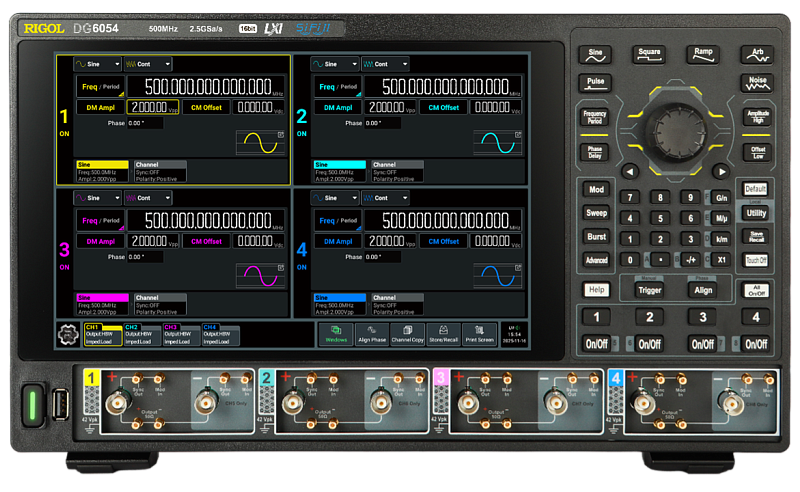Tap the k/m unit key

(x=721, y=239)
